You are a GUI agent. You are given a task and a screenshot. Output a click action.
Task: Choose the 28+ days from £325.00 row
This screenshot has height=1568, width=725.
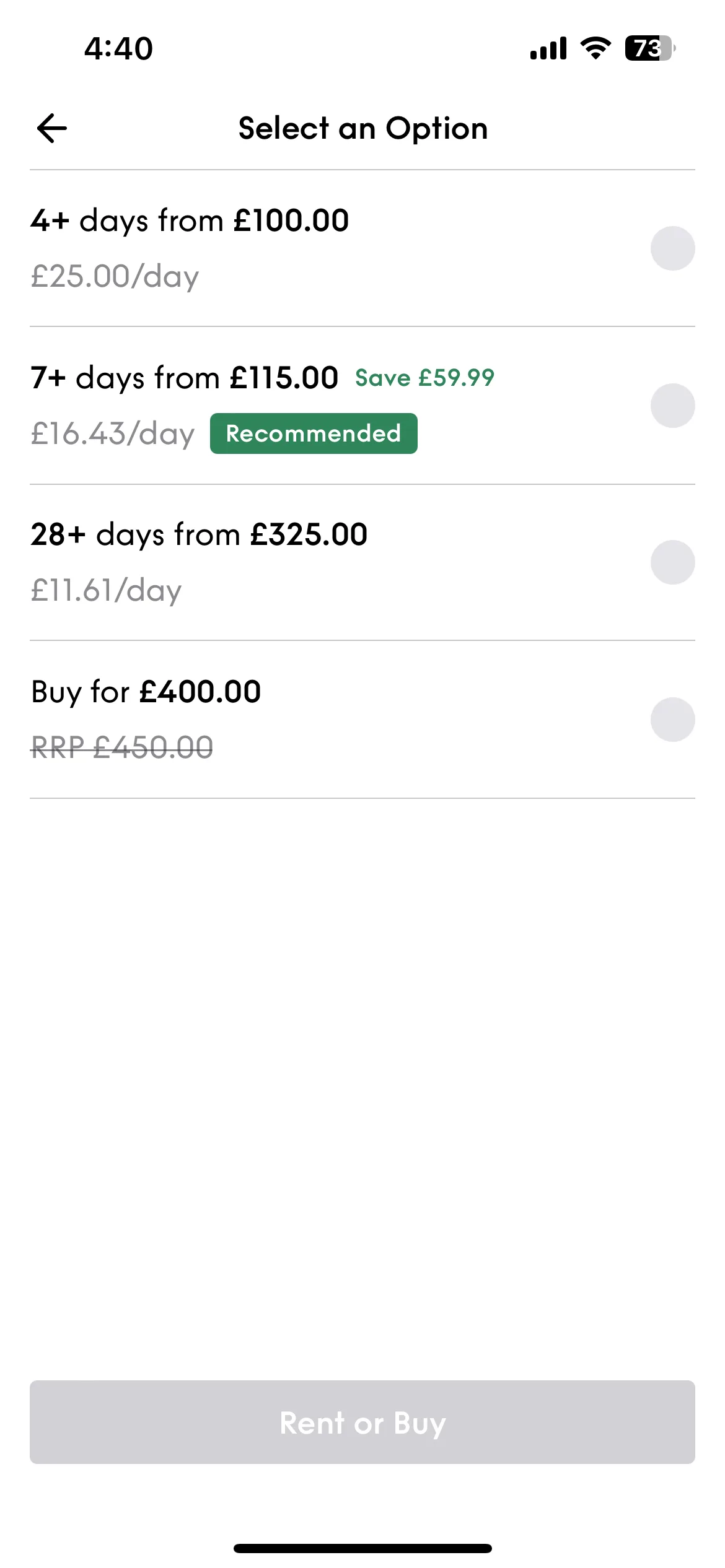click(362, 562)
